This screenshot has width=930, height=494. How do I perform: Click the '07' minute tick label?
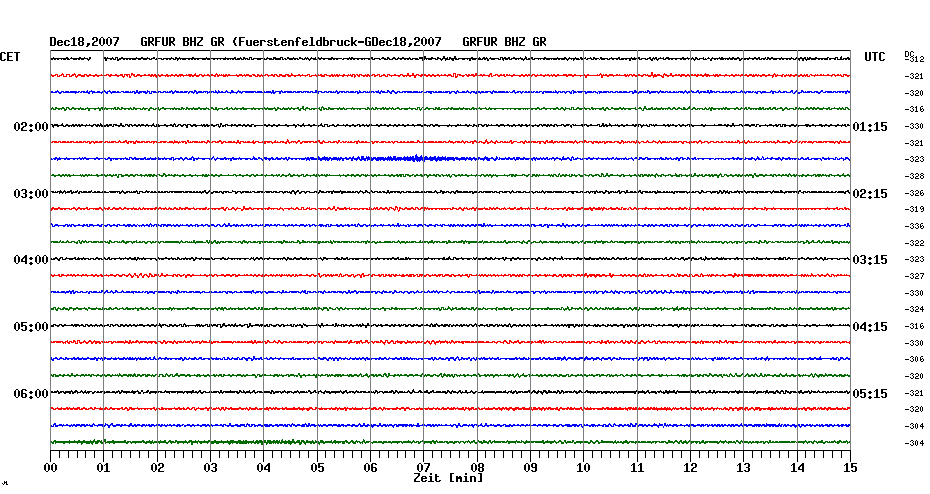(423, 467)
